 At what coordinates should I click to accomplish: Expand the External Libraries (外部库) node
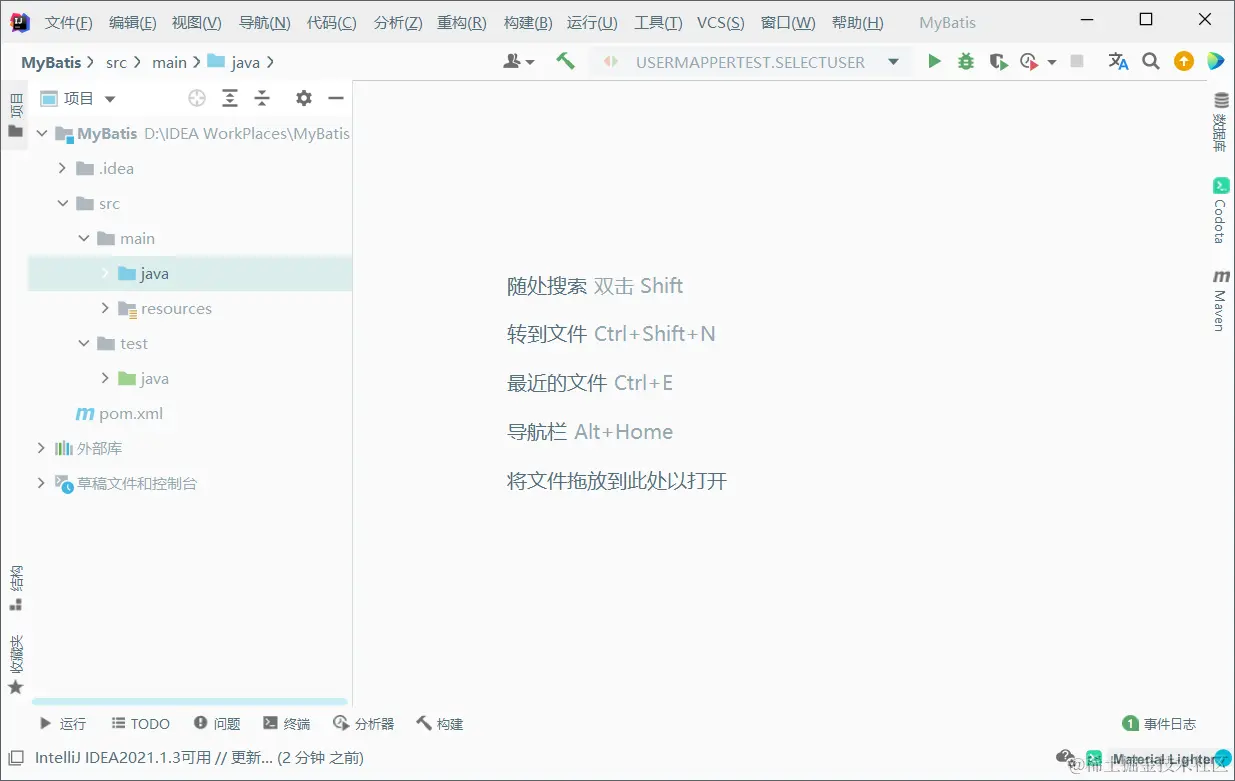tap(41, 448)
